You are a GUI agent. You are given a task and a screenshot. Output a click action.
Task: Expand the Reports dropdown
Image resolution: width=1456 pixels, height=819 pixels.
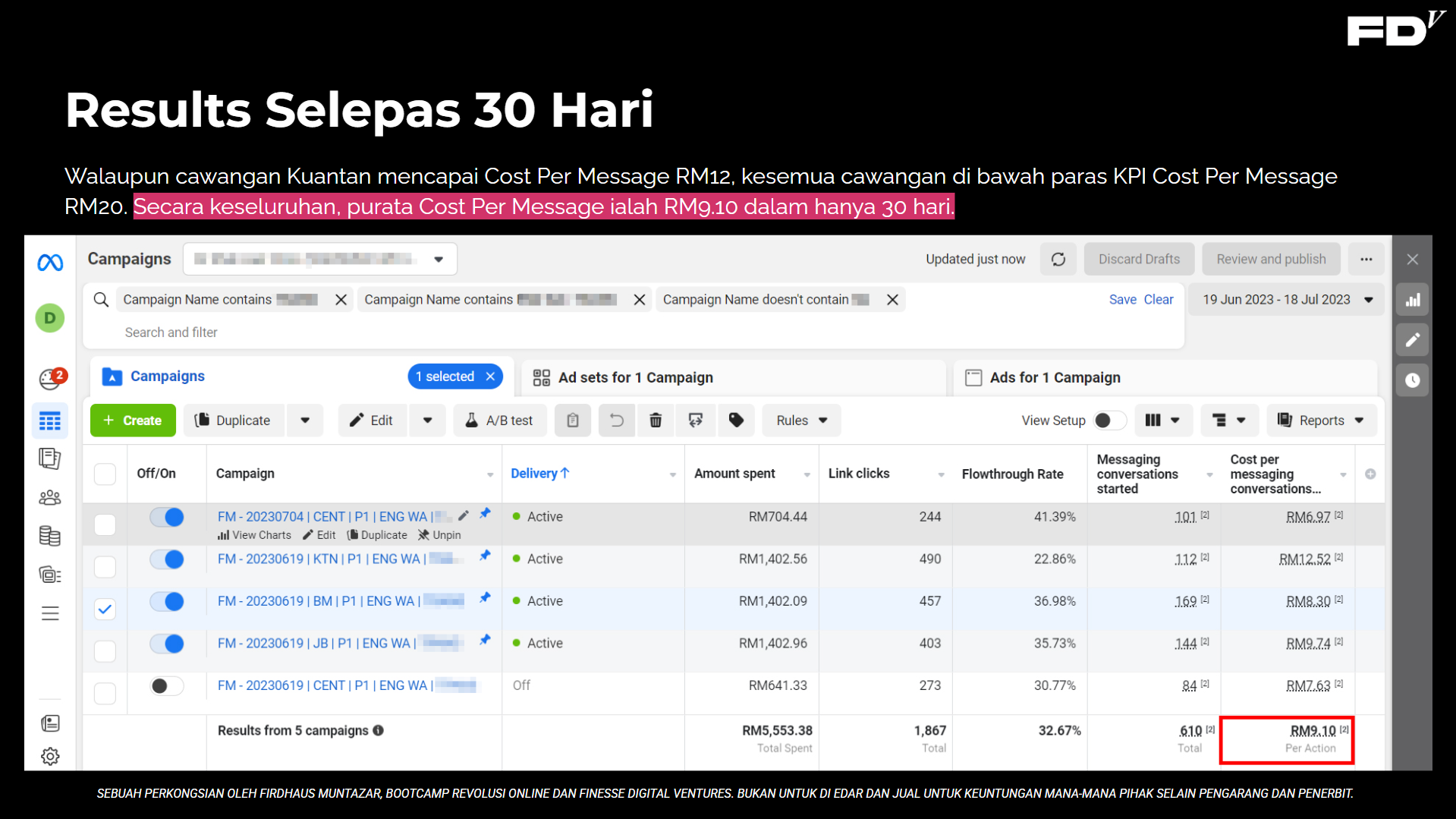[1321, 421]
